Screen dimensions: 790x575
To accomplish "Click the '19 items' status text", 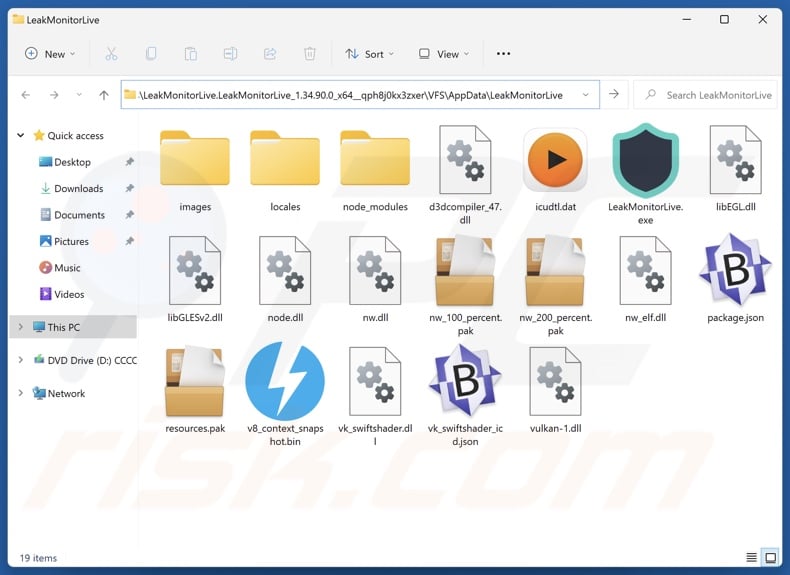I will pyautogui.click(x=38, y=558).
